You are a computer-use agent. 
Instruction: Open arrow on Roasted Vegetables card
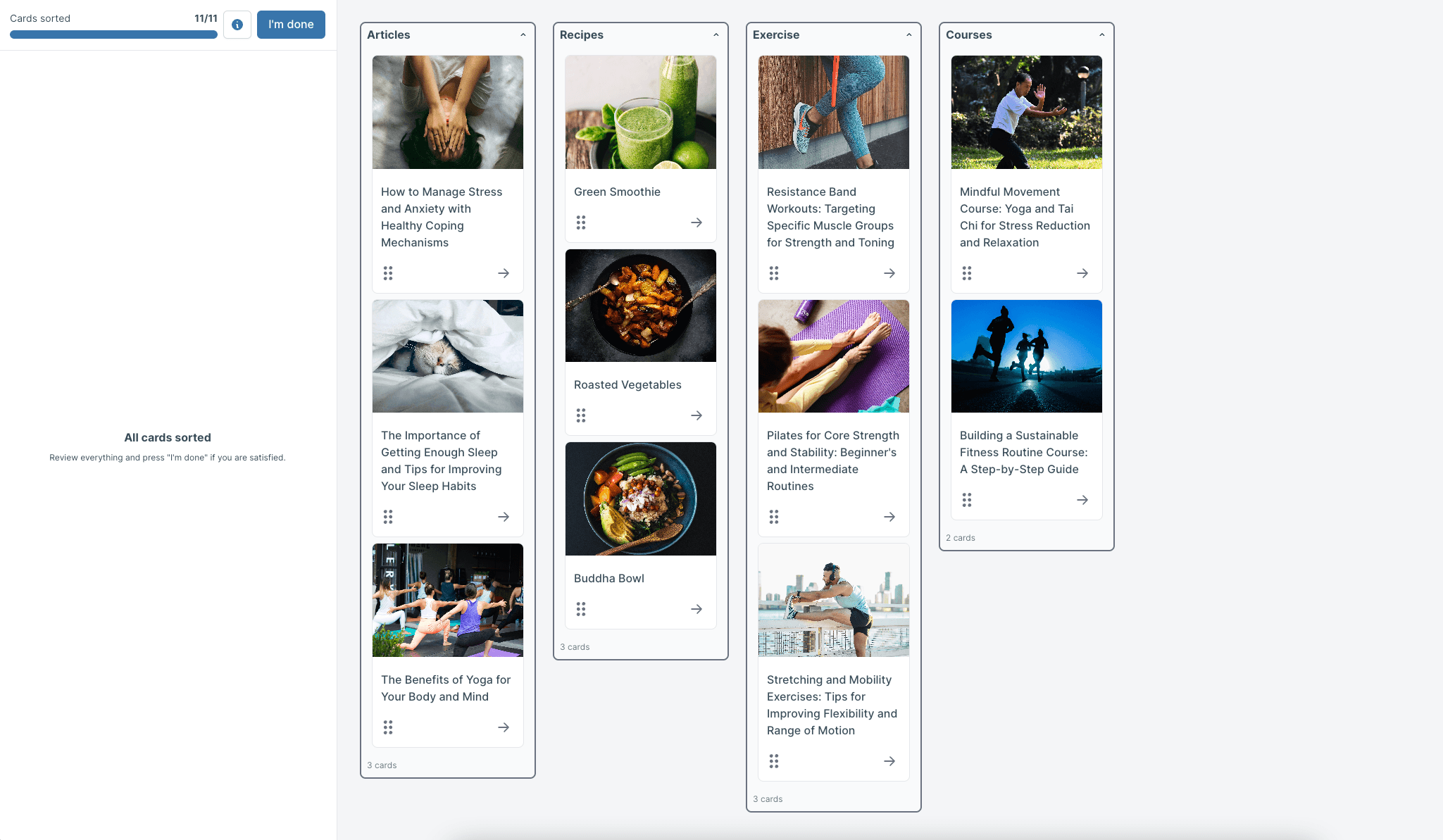[696, 415]
